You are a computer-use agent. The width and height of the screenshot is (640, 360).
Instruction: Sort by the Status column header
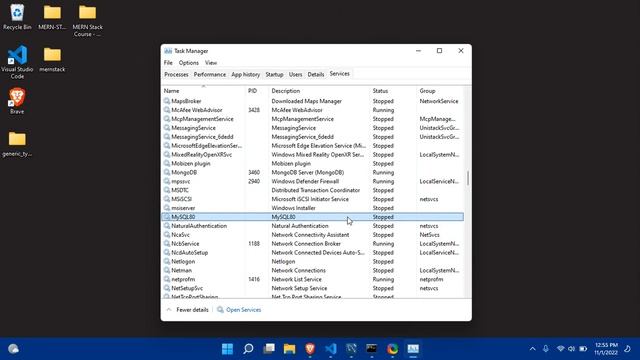393,91
